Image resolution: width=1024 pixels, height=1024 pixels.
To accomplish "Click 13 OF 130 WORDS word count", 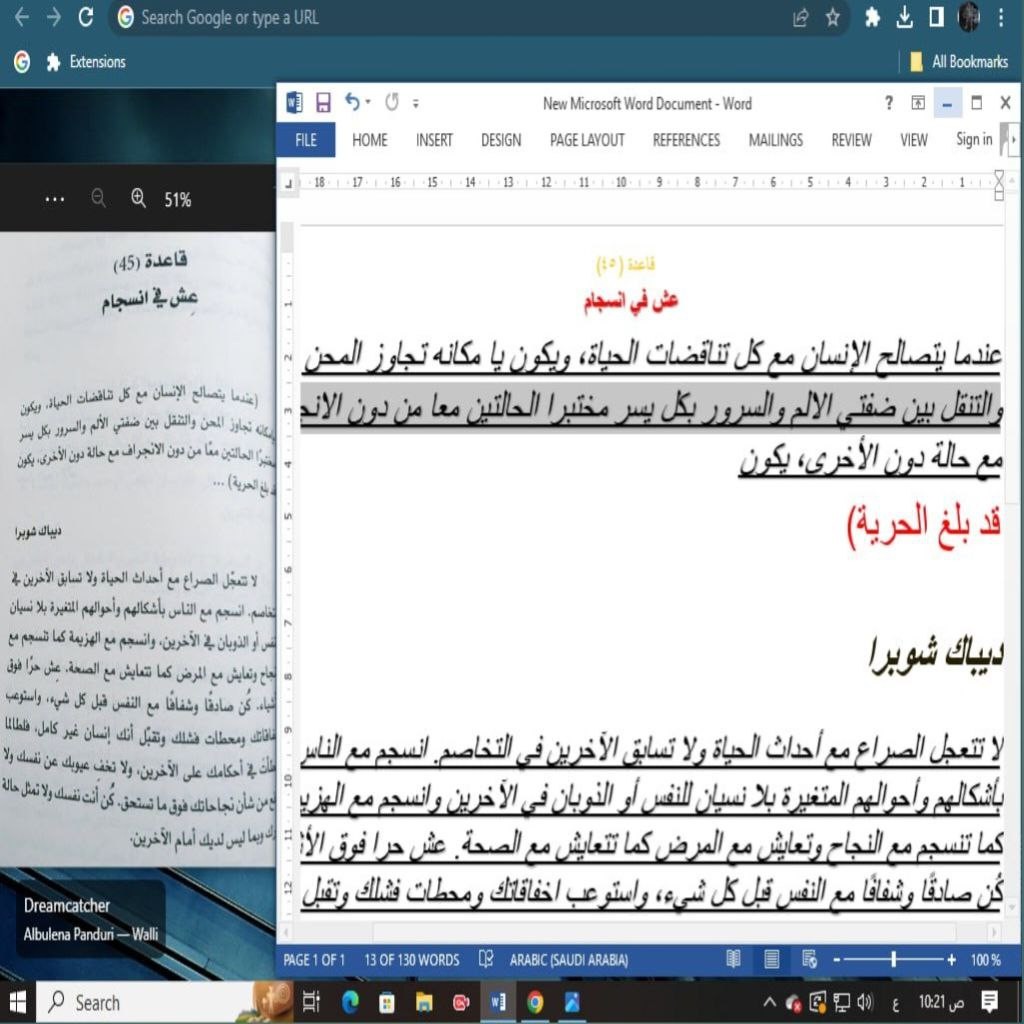I will (412, 959).
